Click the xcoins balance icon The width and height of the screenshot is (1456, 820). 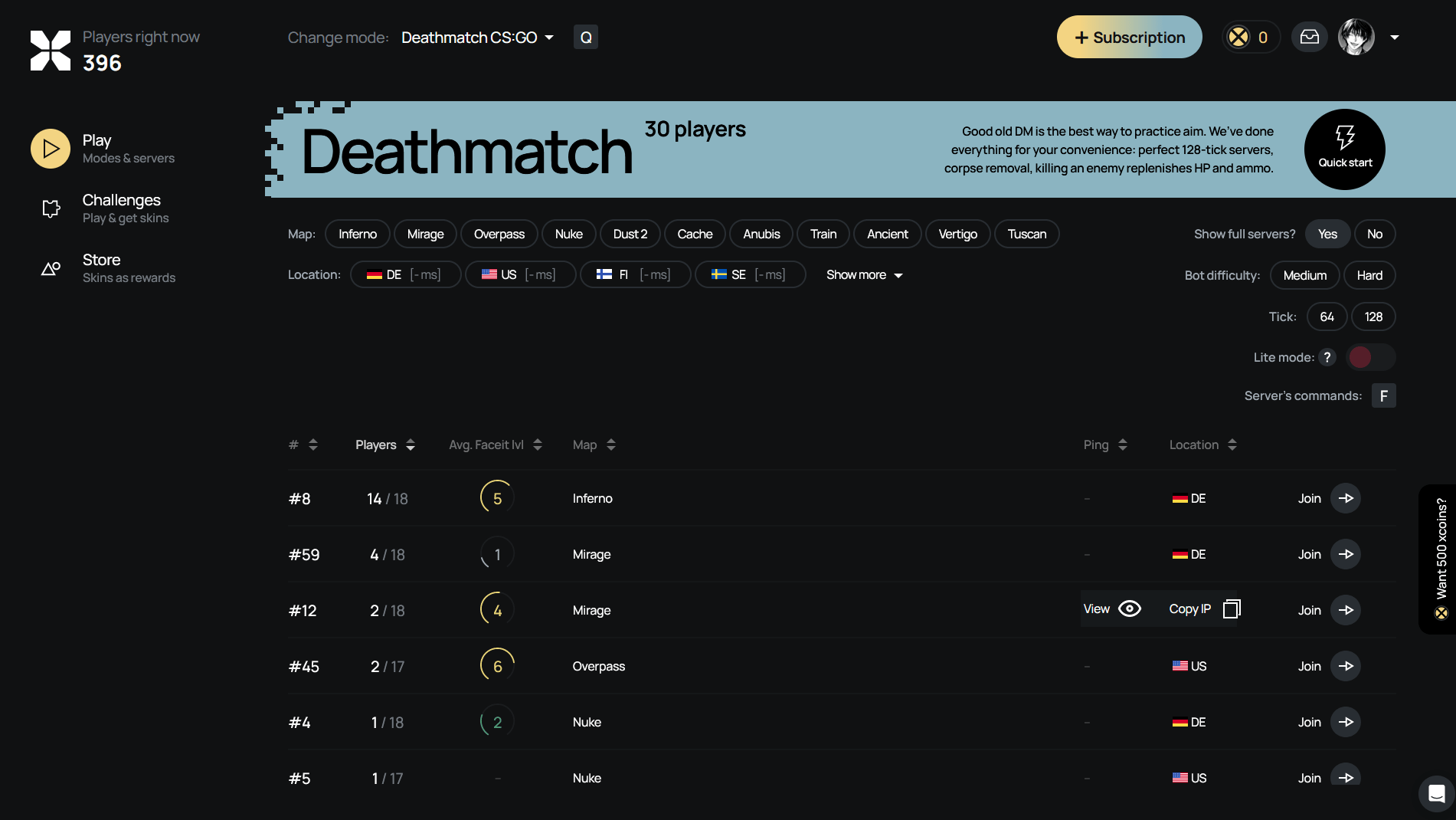pyautogui.click(x=1239, y=36)
